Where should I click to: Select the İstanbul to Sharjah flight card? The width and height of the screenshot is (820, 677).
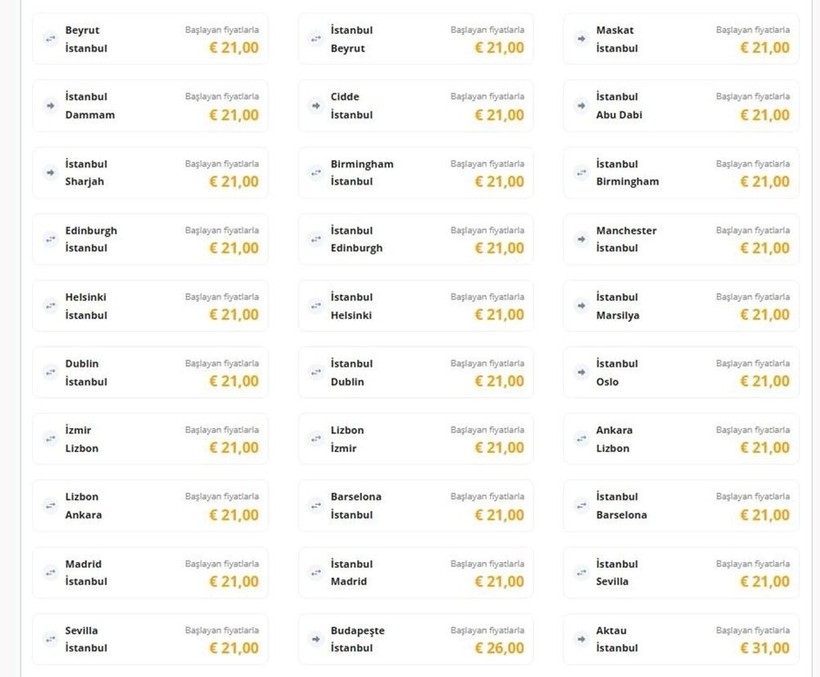tap(150, 173)
